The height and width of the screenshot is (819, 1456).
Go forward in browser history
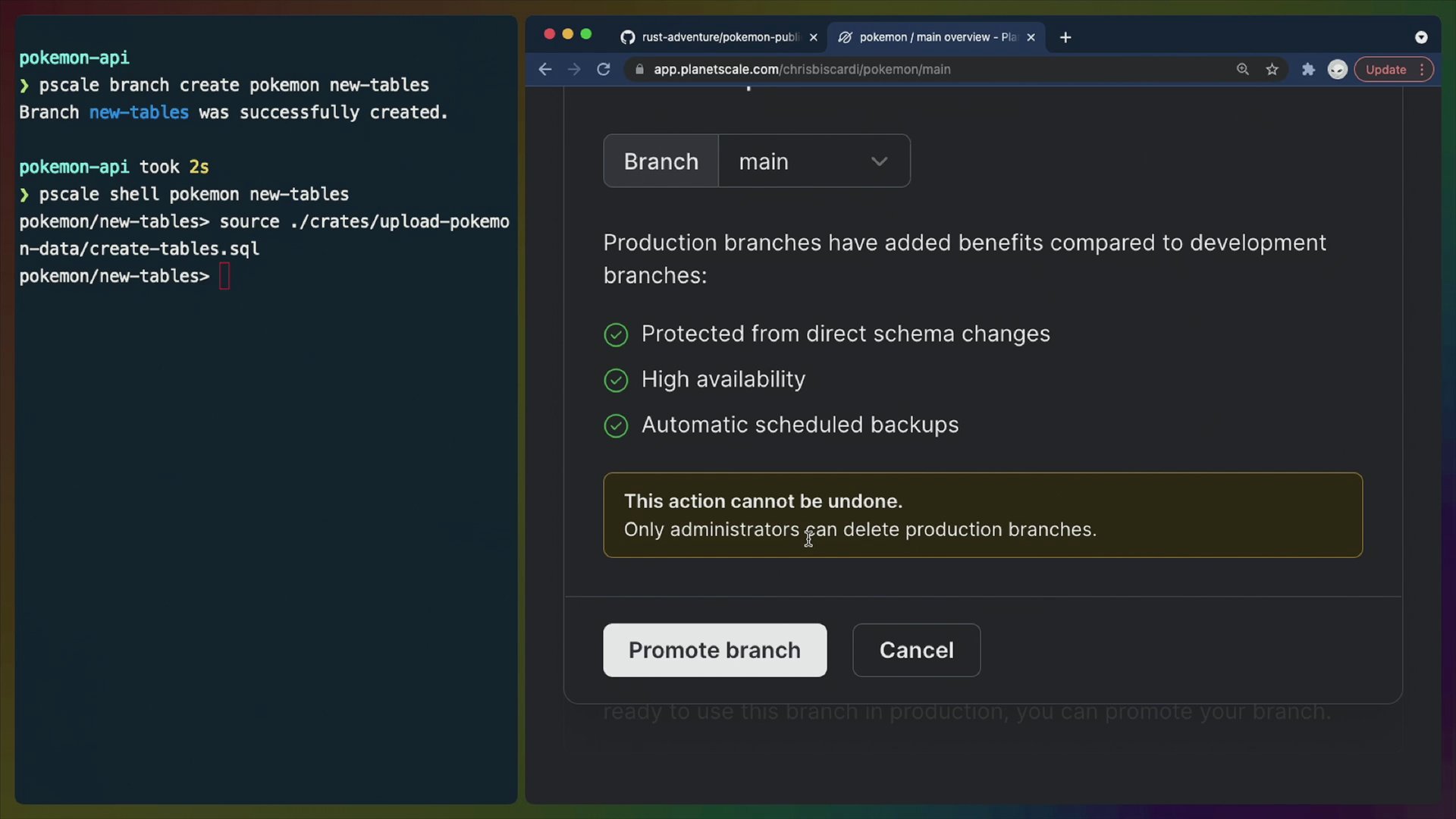(x=574, y=69)
